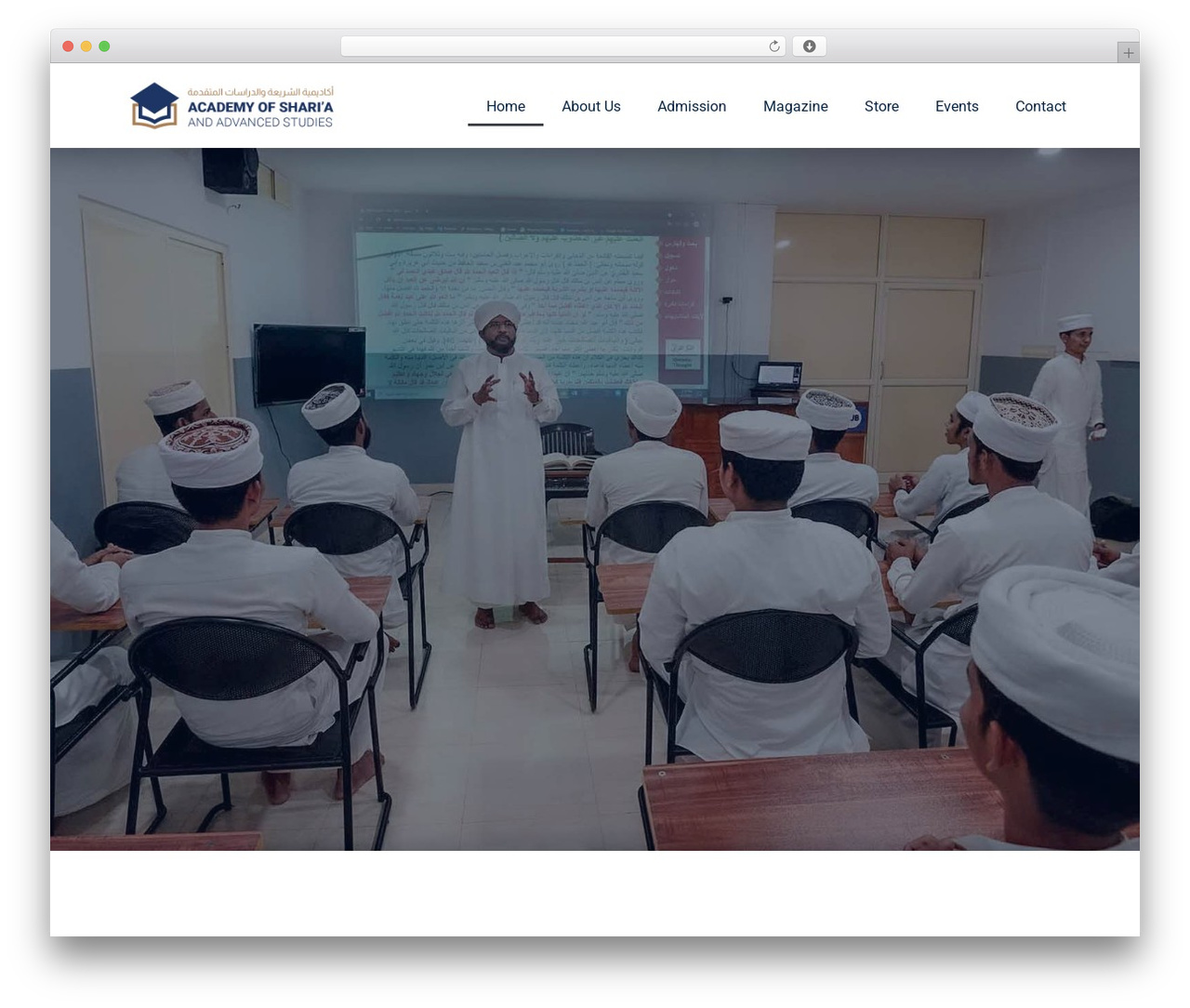This screenshot has height=1008, width=1190.
Task: Go to the Home menu item
Action: [x=506, y=106]
